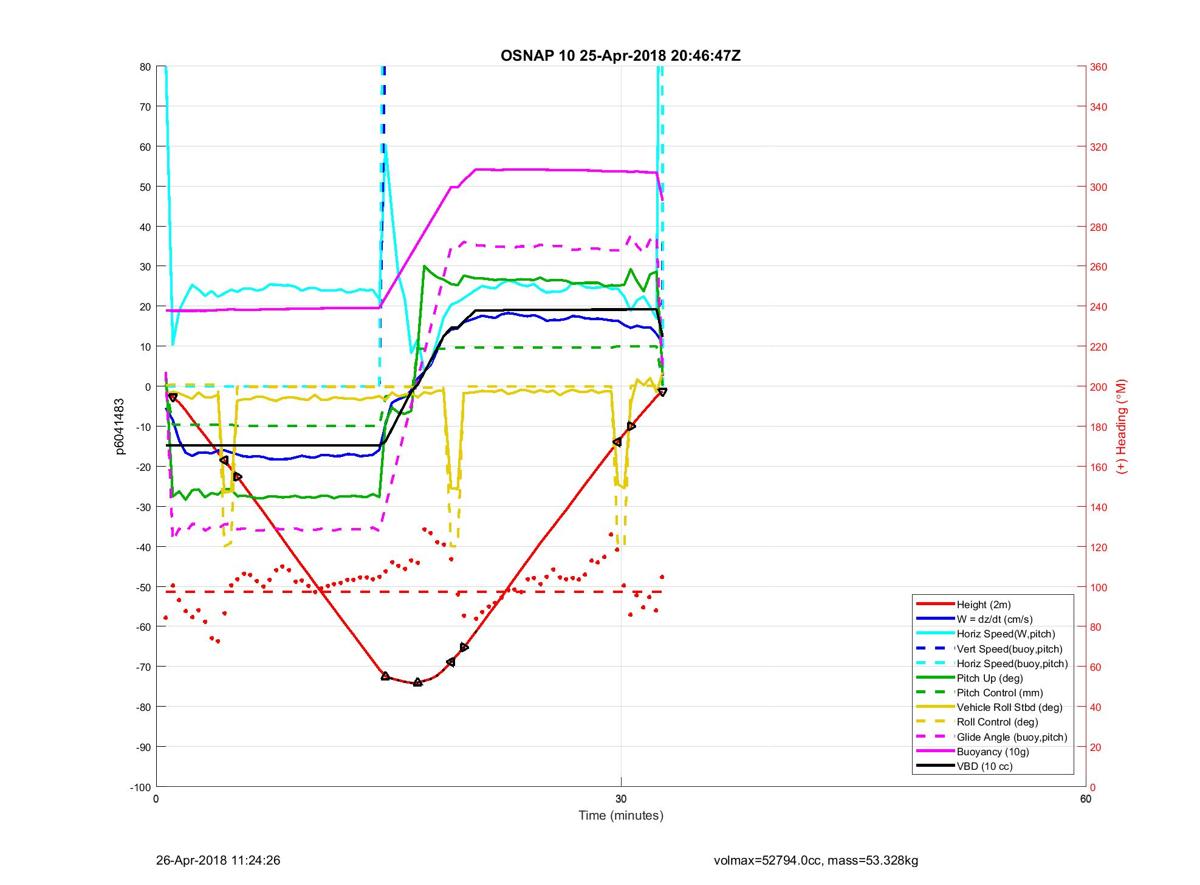Select red heading tick label "260"
Screen dimensions: 1200x885
[1100, 267]
